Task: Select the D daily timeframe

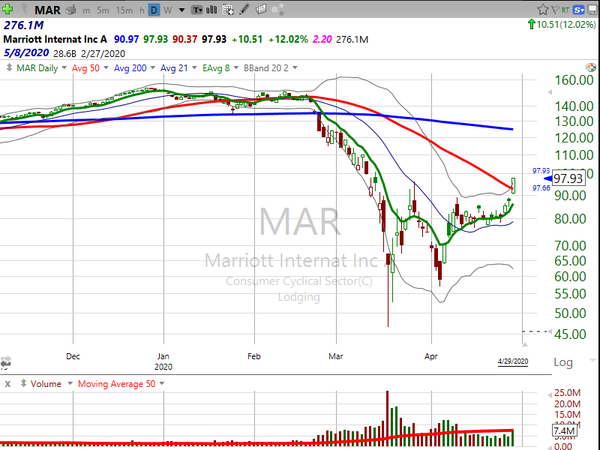Action: pyautogui.click(x=154, y=10)
